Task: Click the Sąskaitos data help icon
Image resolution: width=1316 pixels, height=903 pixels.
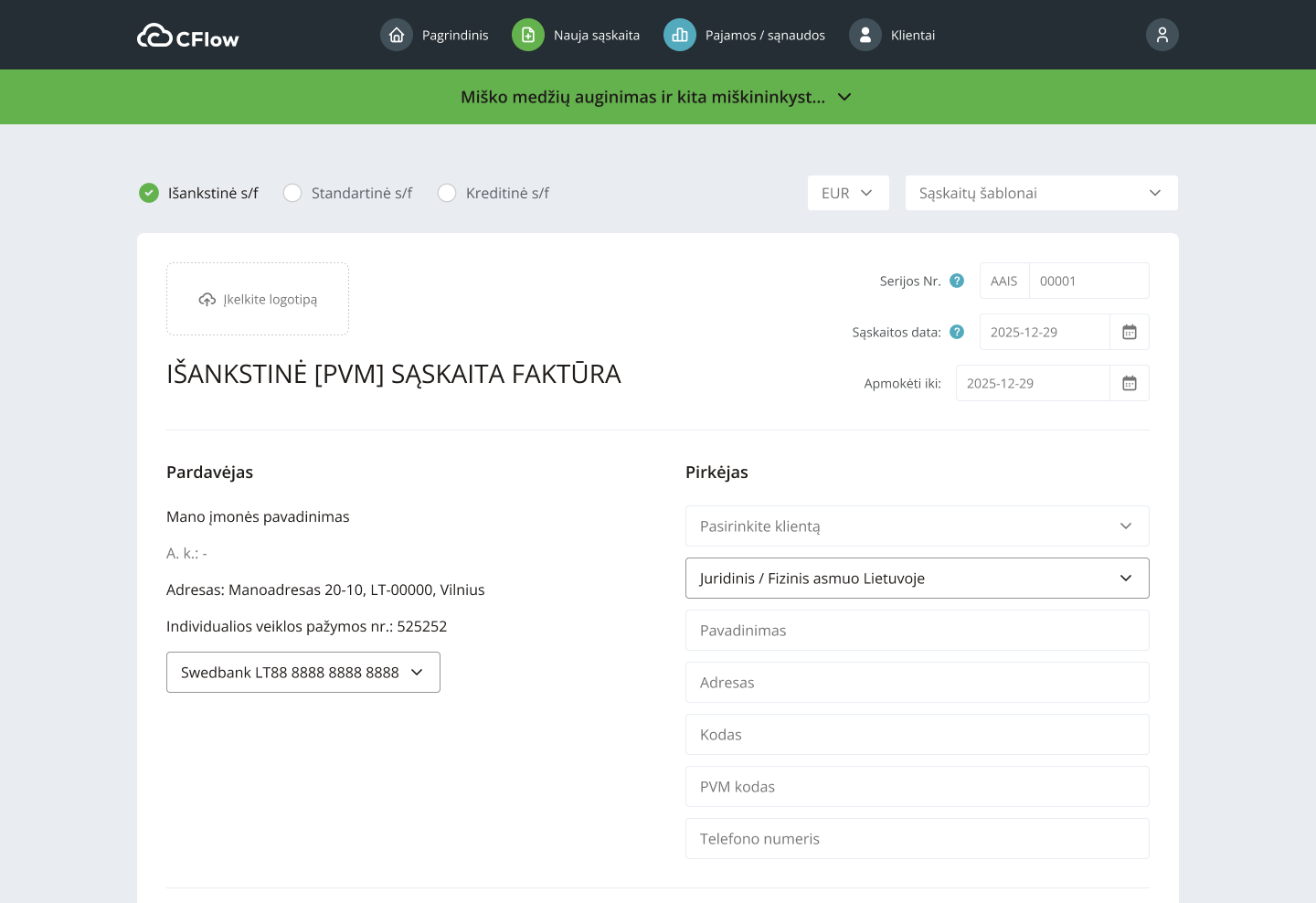Action: 957,332
